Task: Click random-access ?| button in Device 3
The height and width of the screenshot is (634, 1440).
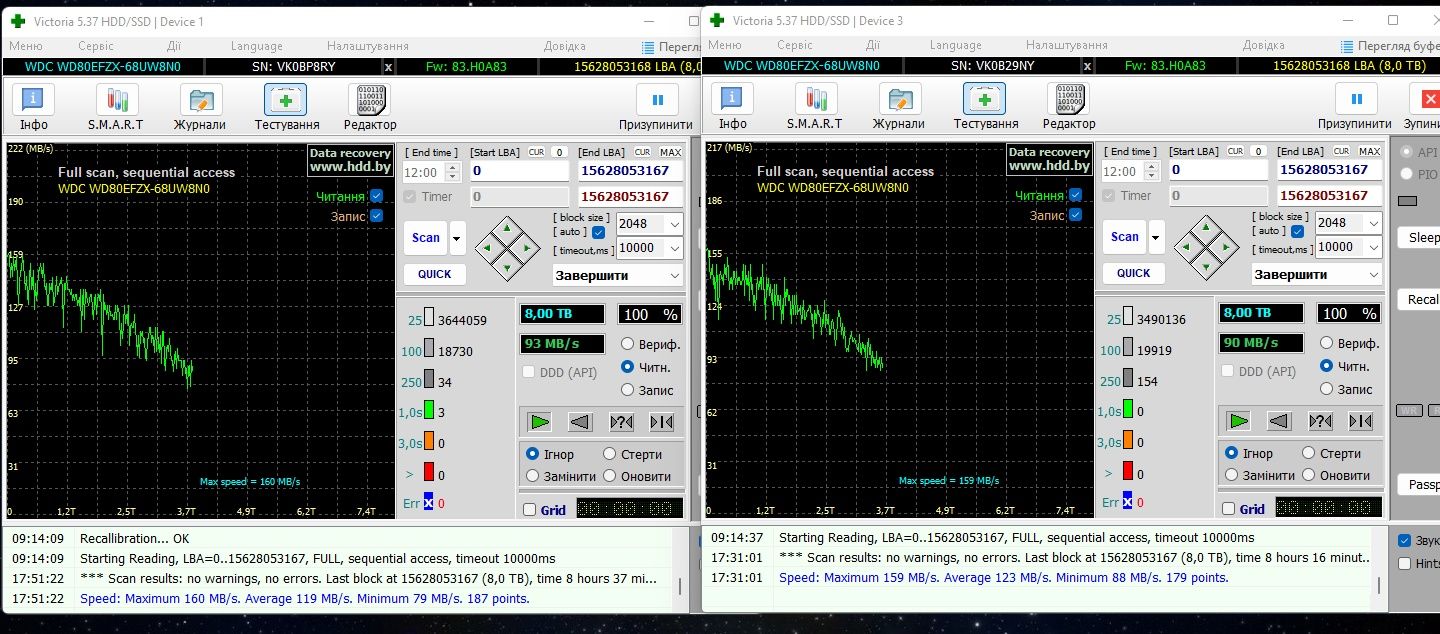Action: click(1320, 421)
